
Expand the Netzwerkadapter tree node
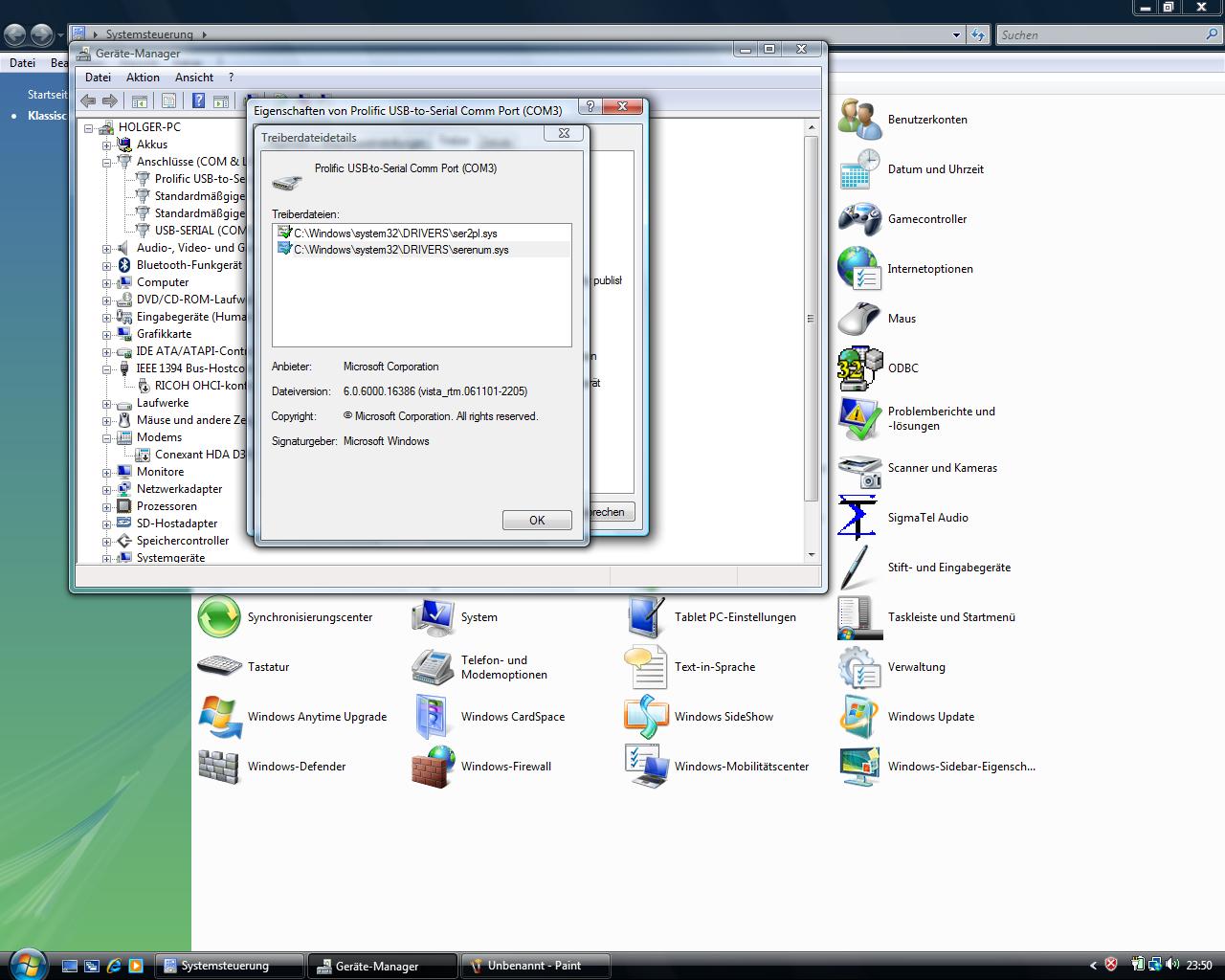tap(107, 489)
